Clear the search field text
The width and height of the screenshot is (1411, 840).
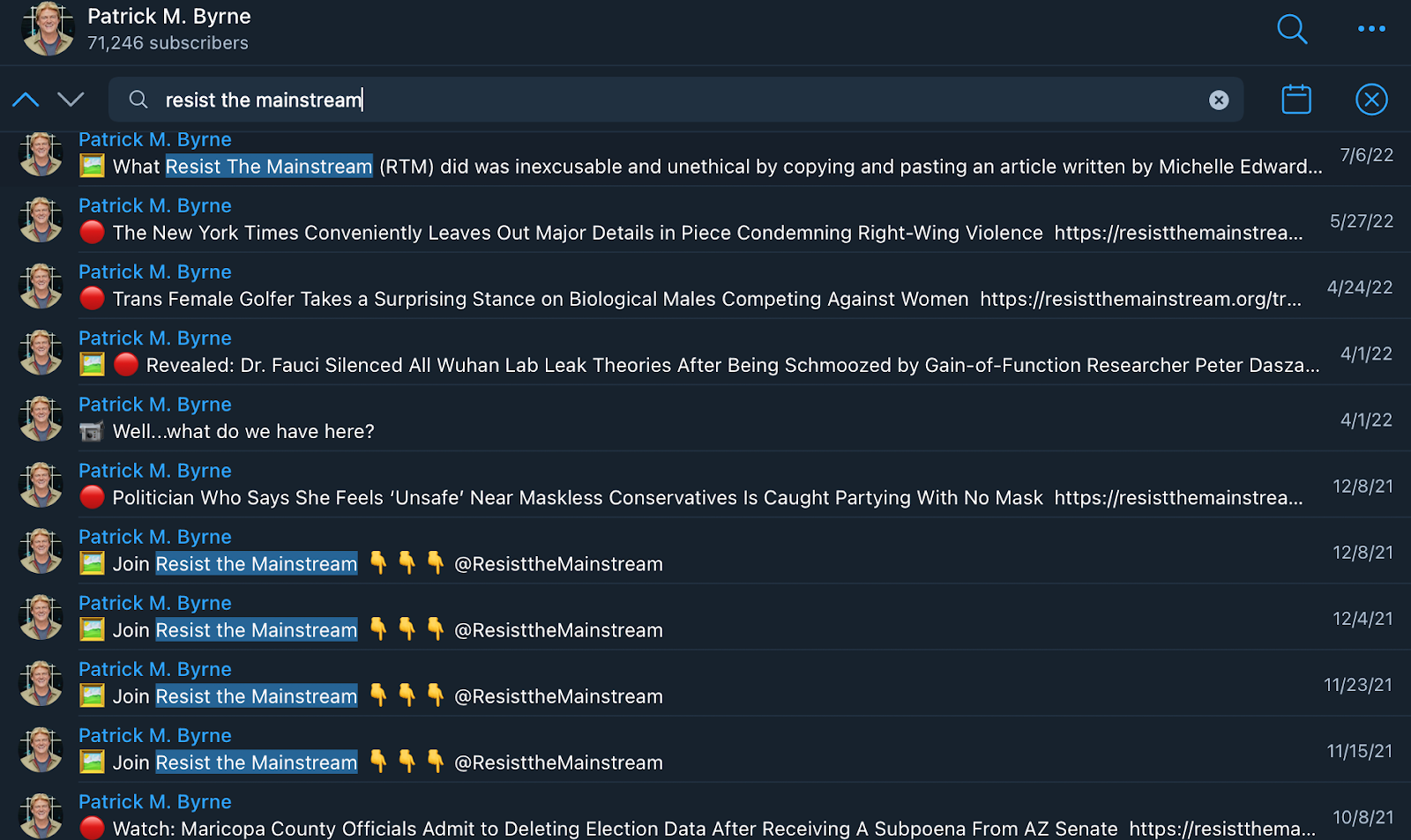[x=1219, y=100]
